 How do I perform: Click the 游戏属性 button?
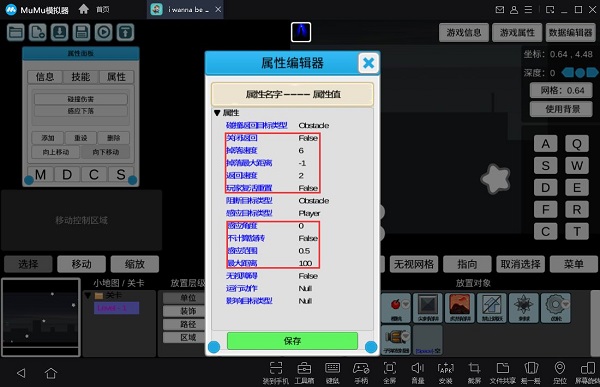pos(517,33)
